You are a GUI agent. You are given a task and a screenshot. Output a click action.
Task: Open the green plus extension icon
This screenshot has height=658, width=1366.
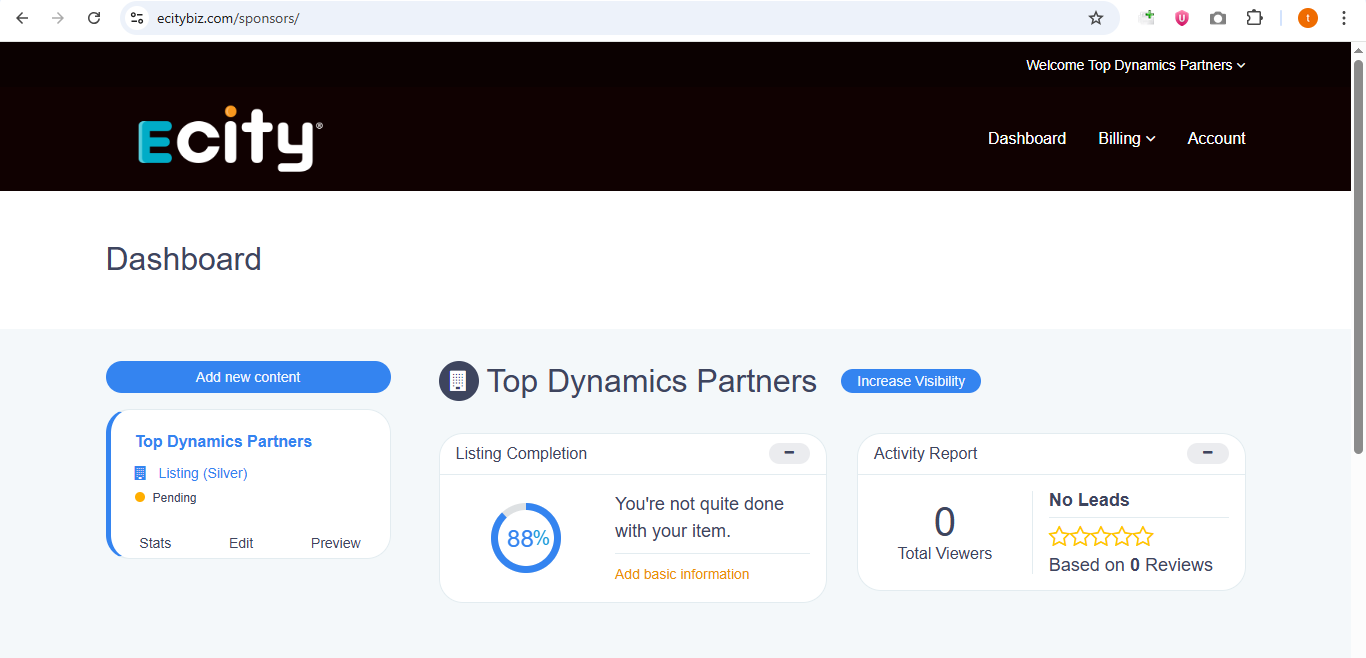tap(1147, 17)
